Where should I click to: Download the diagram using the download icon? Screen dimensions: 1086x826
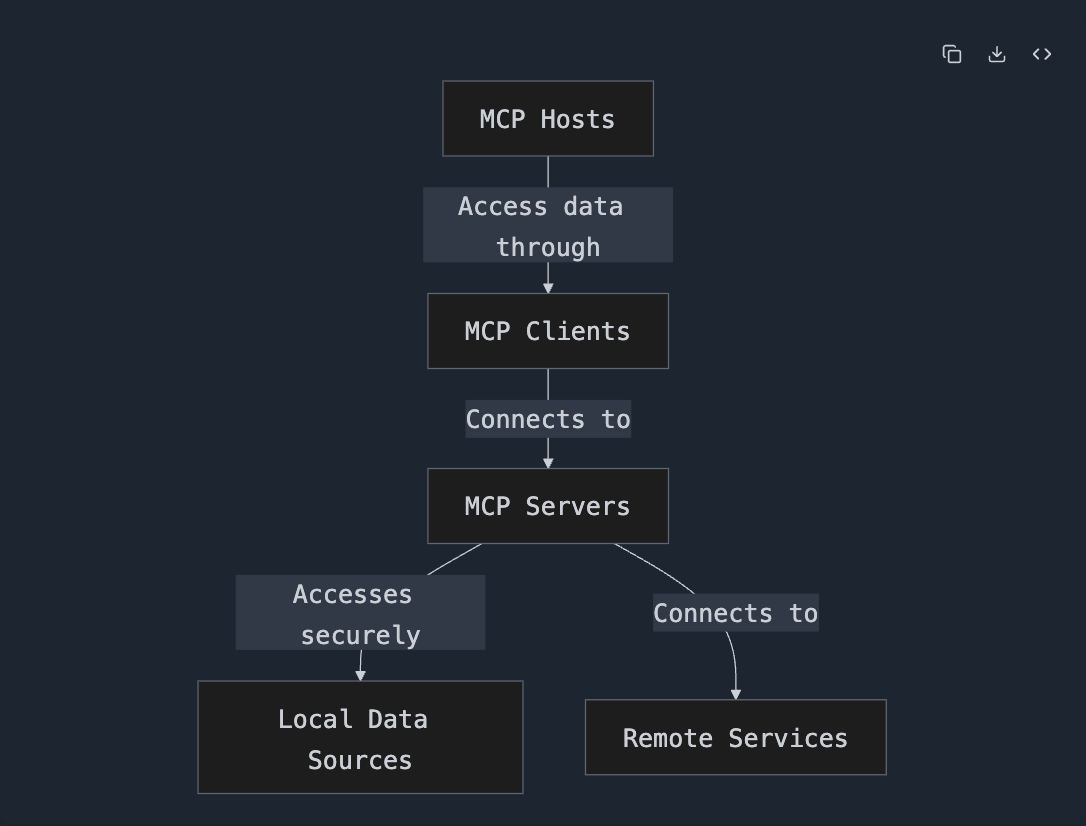(x=997, y=54)
